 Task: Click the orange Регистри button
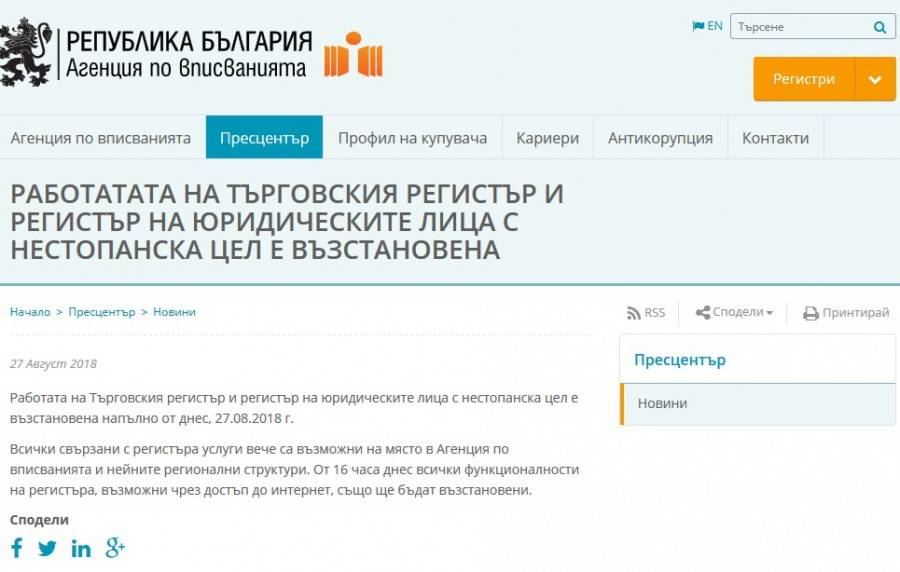point(803,80)
